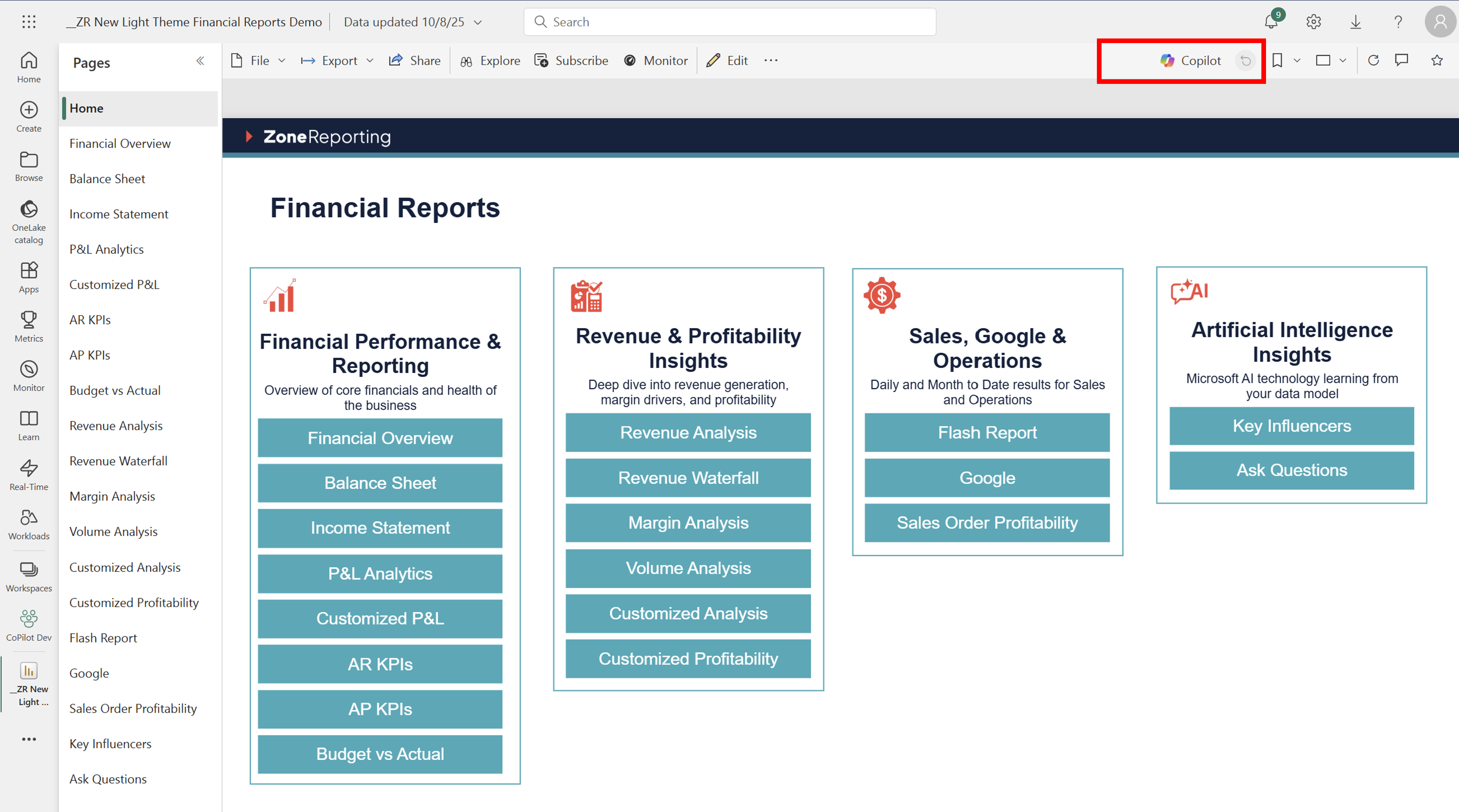Add report to favorites star icon

(x=1437, y=60)
